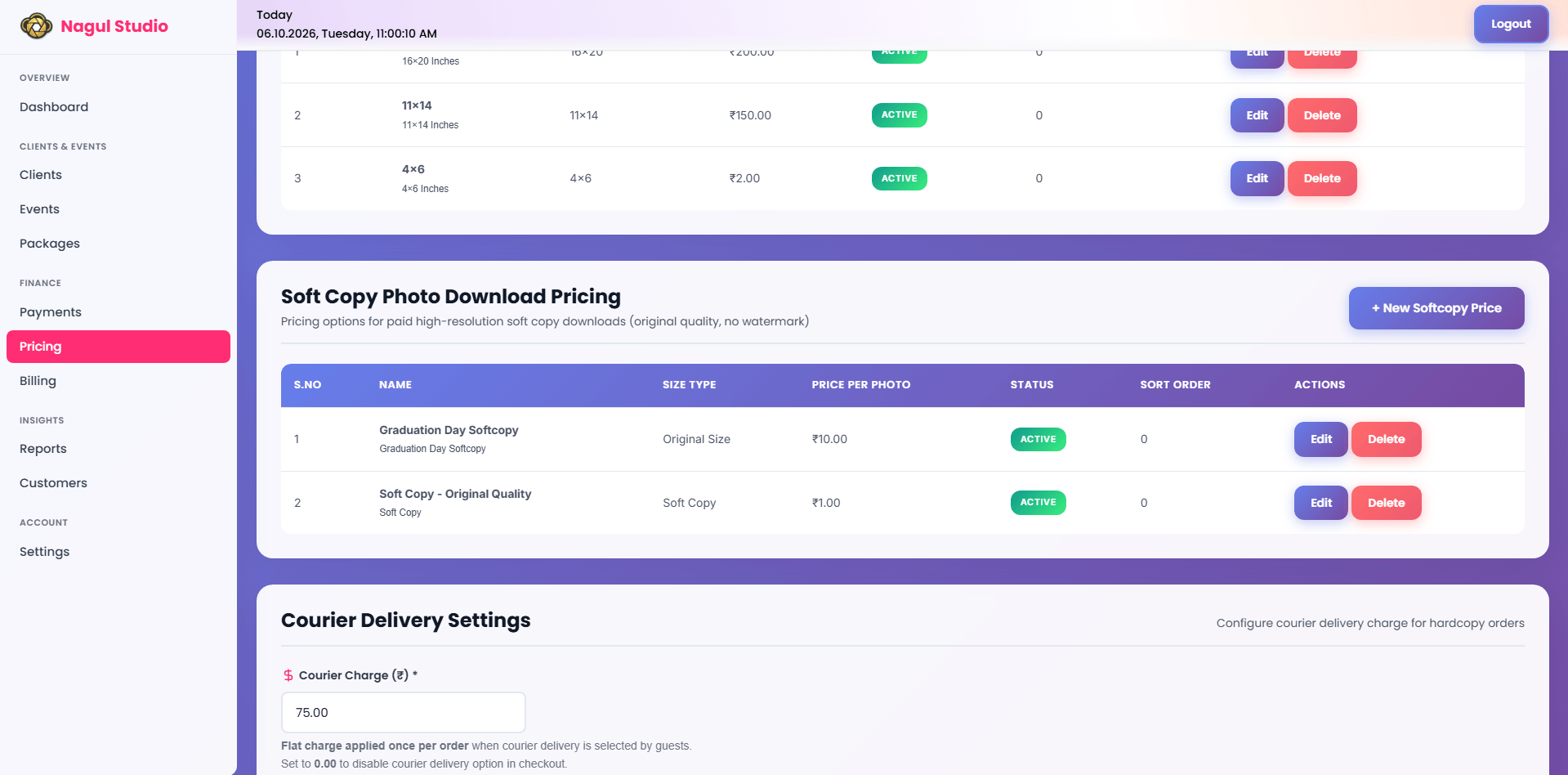Image resolution: width=1568 pixels, height=775 pixels.
Task: Select the Pricing menu item
Action: (x=118, y=347)
